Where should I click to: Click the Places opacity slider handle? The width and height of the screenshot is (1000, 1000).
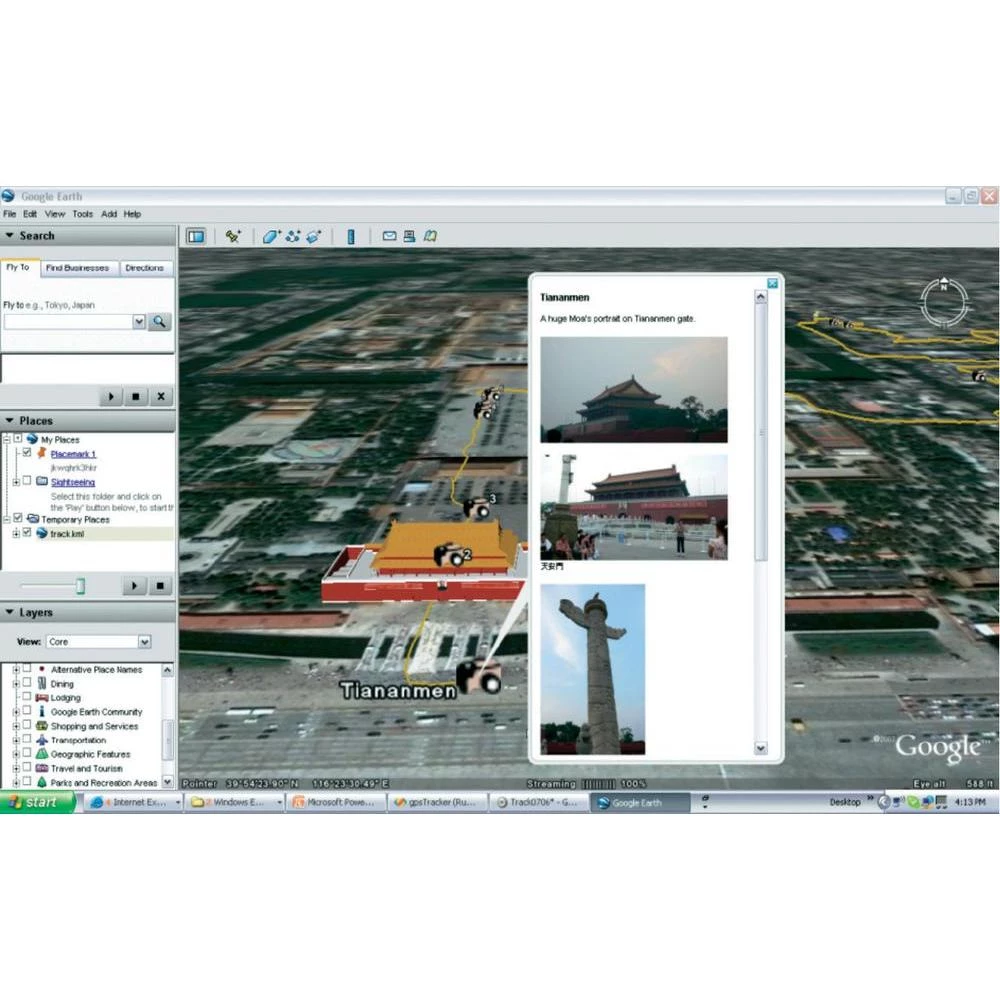(x=80, y=586)
